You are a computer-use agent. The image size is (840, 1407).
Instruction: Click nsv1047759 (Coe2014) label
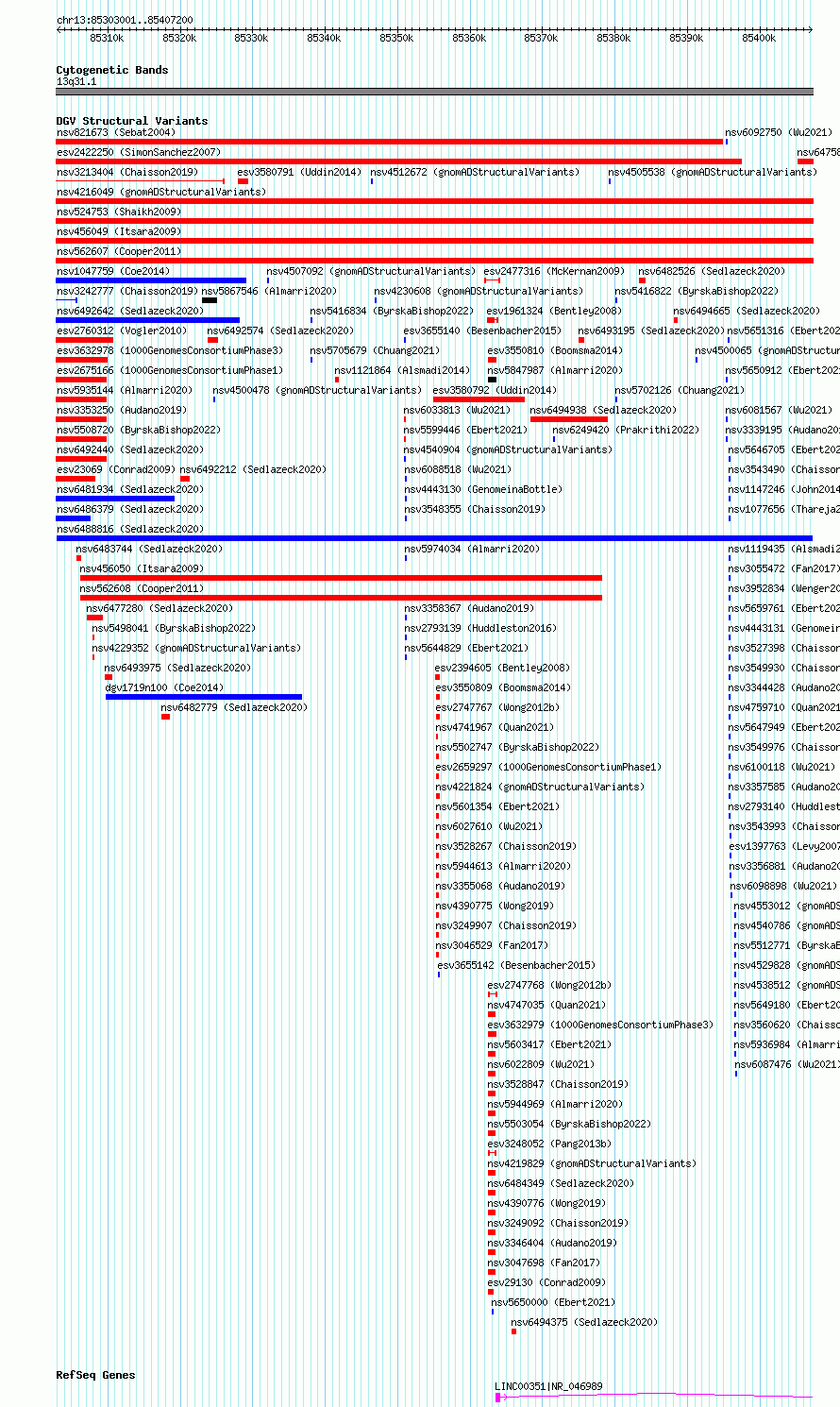tap(113, 271)
